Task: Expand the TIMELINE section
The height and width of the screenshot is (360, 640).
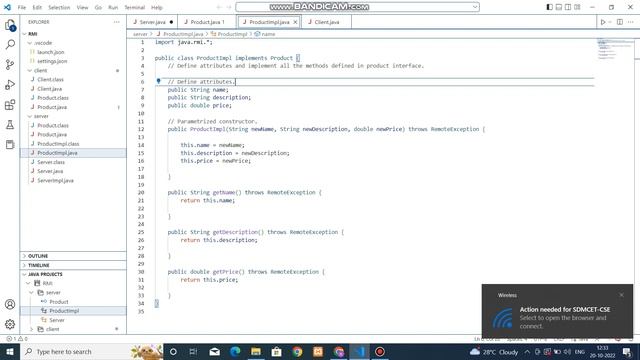Action: 73,265
